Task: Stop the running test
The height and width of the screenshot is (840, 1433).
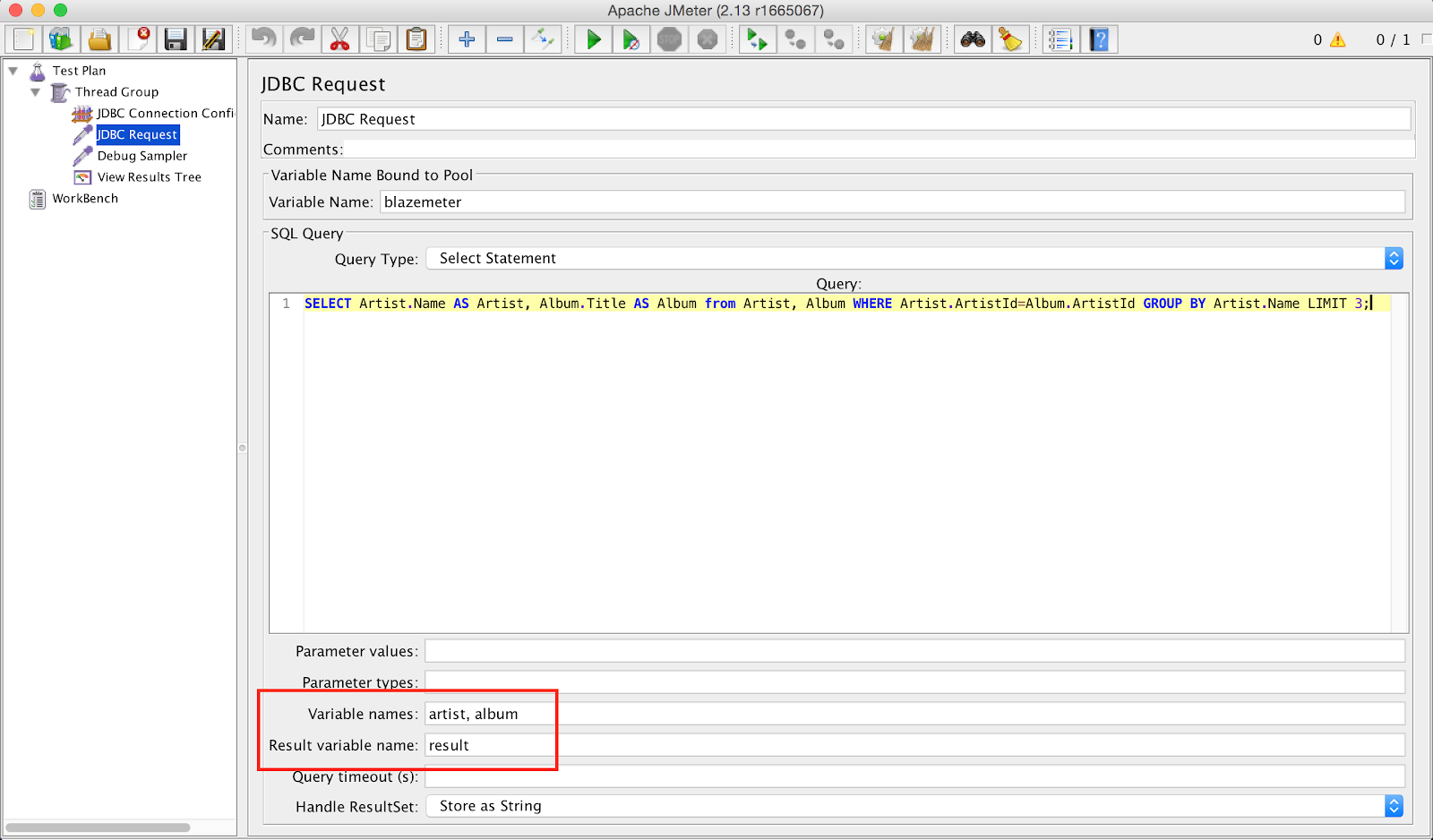Action: 669,39
